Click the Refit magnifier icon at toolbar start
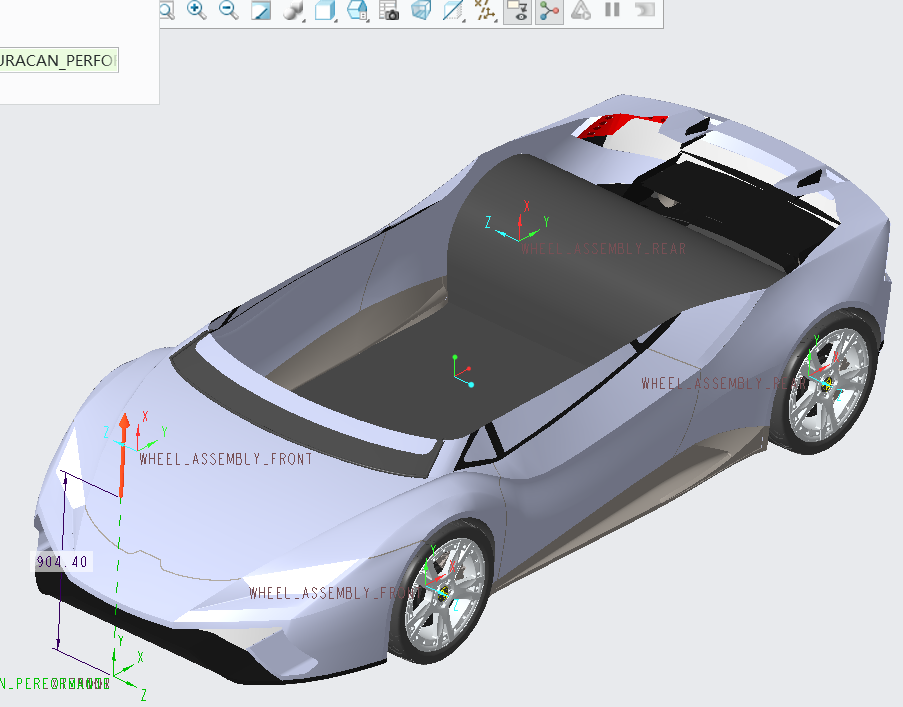 point(167,10)
